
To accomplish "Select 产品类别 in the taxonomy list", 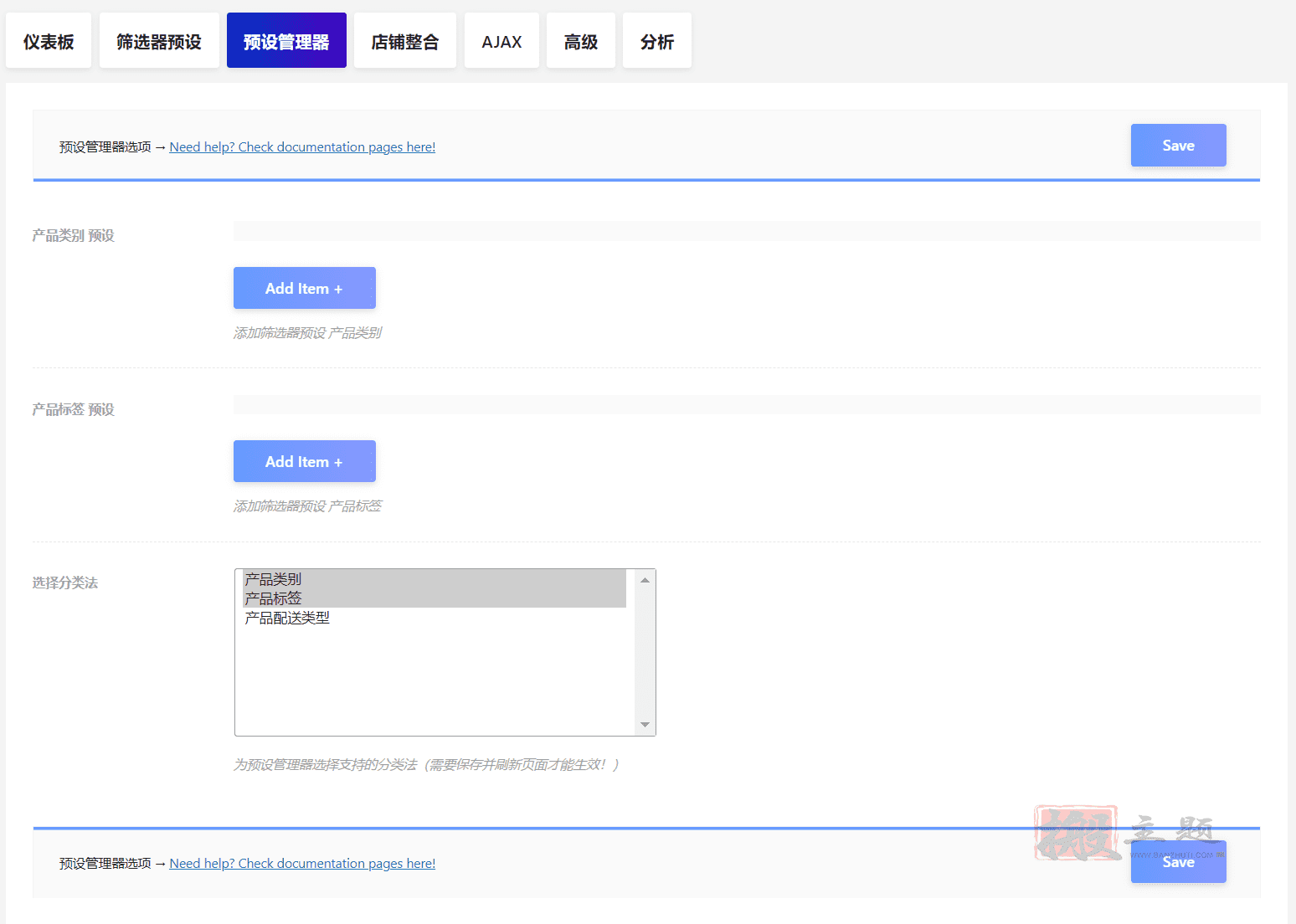I will 435,579.
